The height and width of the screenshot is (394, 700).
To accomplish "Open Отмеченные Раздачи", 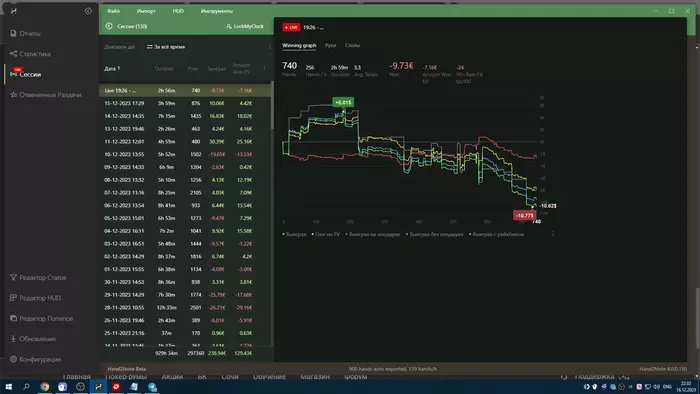I will coord(46,95).
